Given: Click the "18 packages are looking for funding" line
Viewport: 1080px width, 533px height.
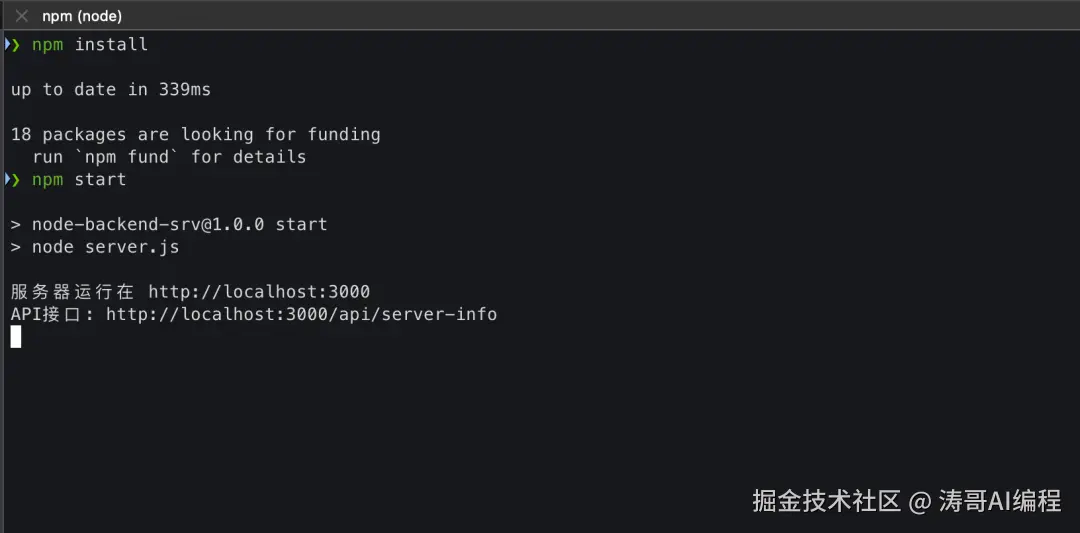Looking at the screenshot, I should pos(196,134).
